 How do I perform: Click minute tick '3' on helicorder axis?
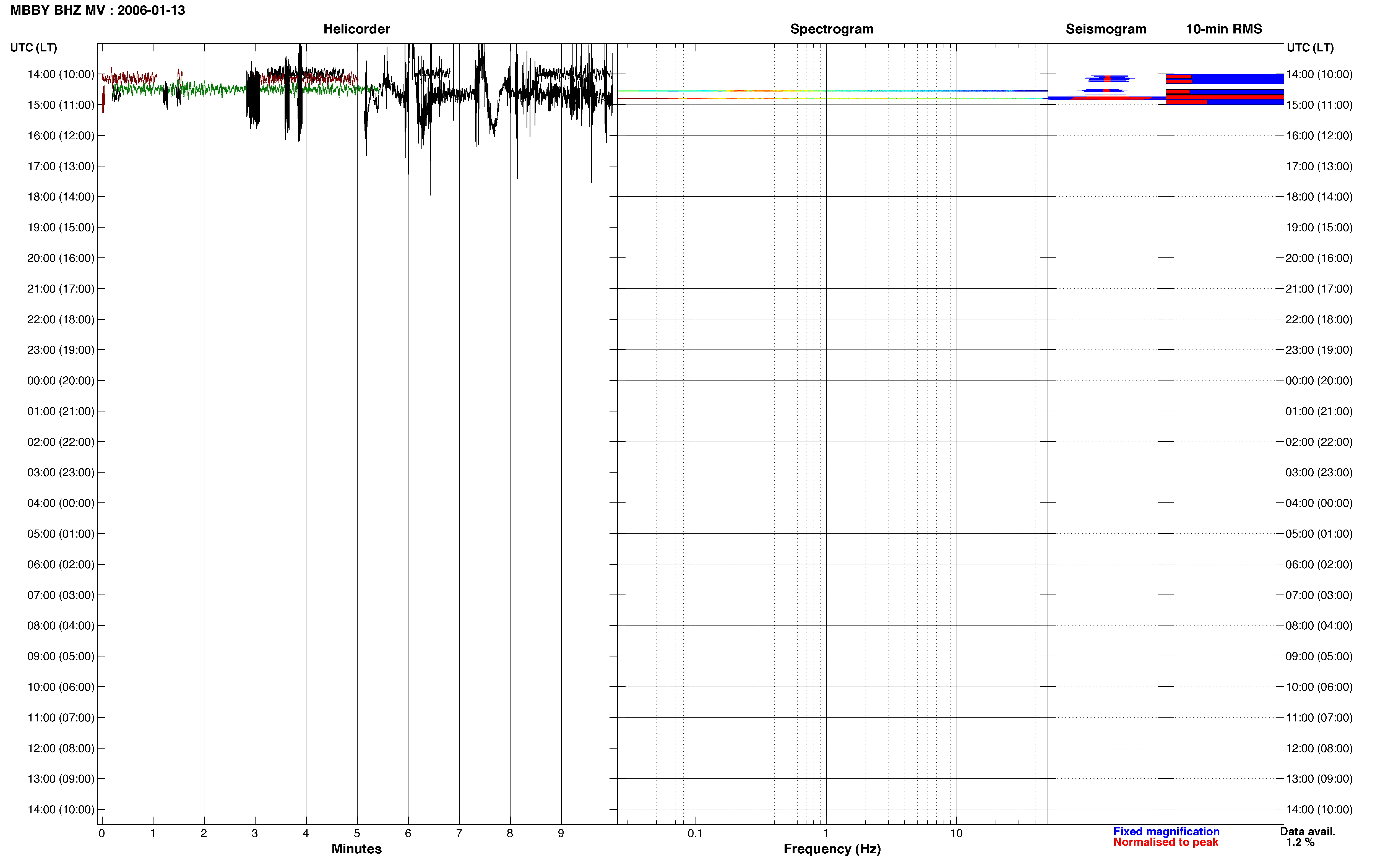coord(255,833)
